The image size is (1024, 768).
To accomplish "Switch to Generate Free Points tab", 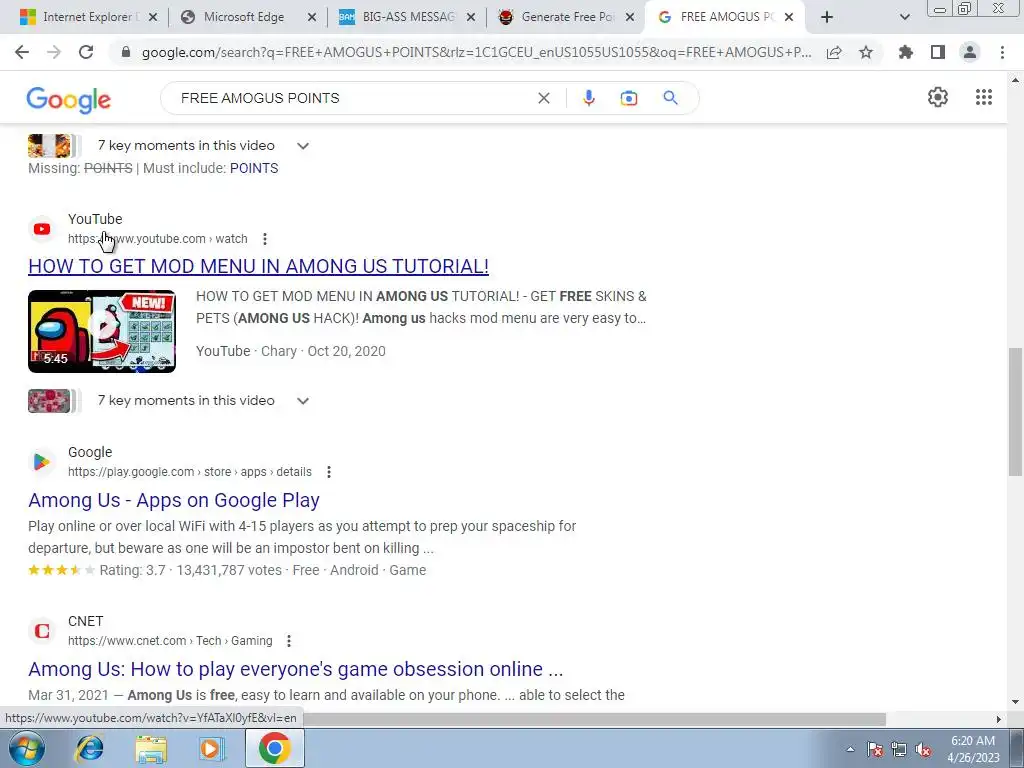I will tap(566, 17).
